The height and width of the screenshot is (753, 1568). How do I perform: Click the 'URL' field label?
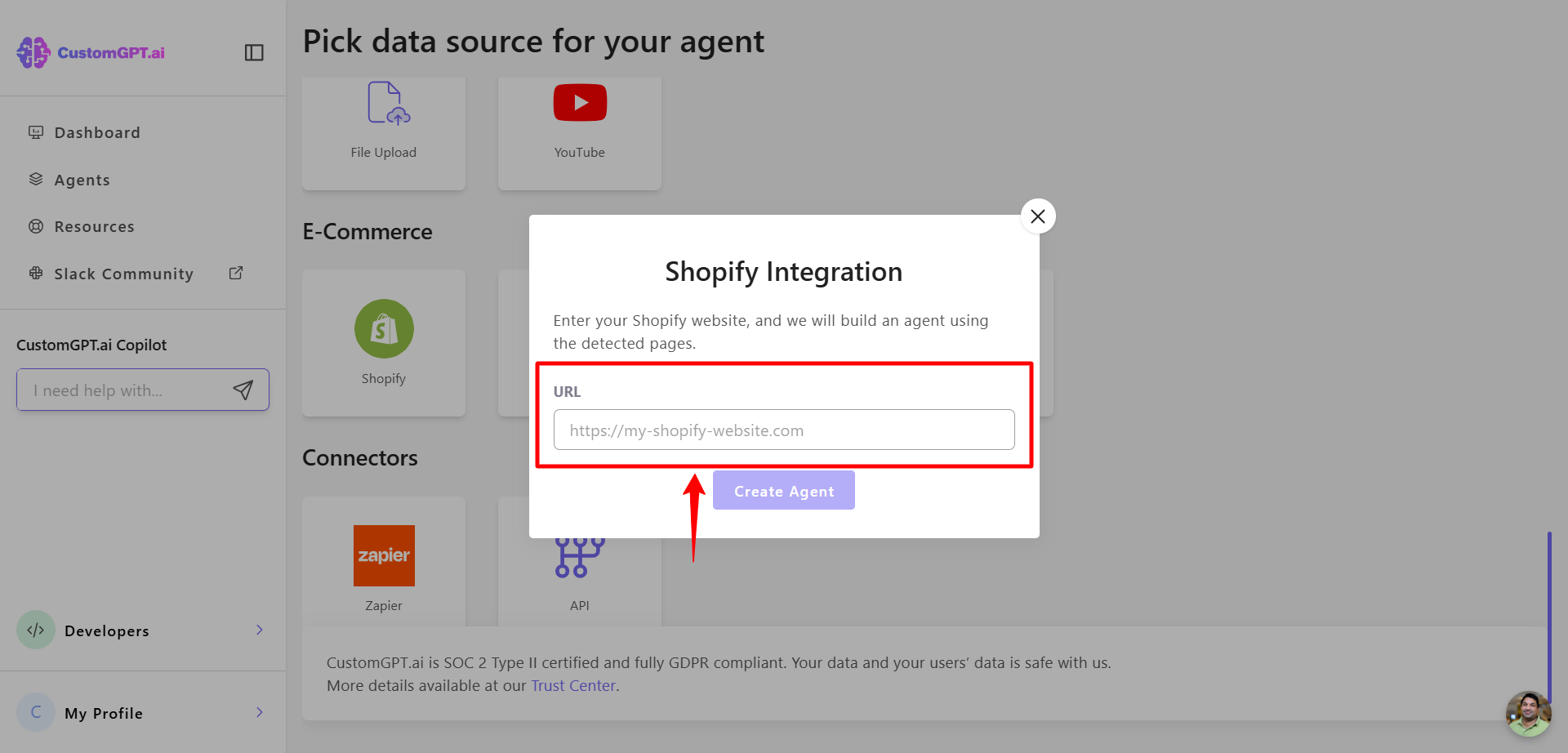point(567,391)
